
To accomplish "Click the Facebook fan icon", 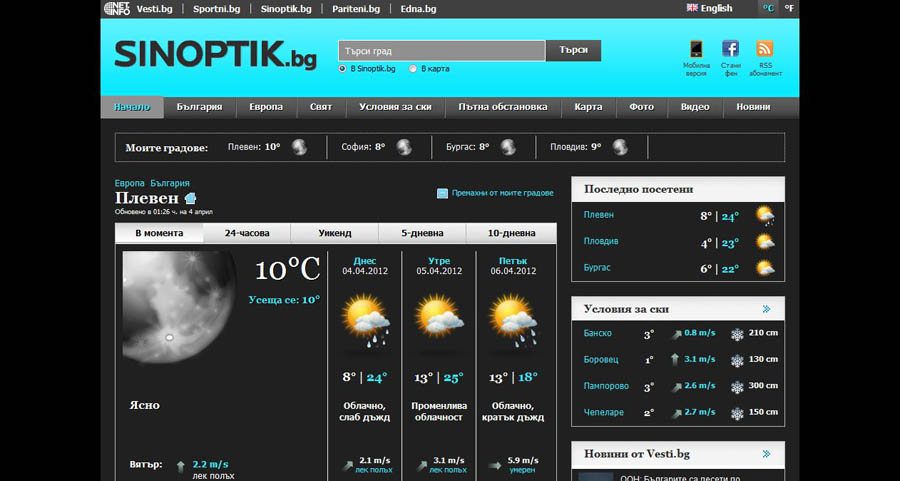I will (x=731, y=48).
